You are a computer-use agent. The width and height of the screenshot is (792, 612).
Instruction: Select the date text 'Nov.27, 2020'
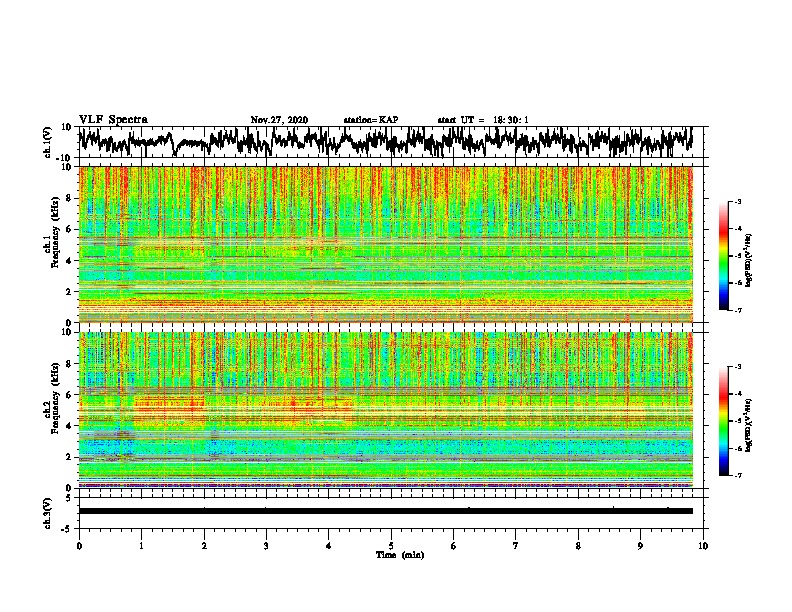(x=279, y=120)
